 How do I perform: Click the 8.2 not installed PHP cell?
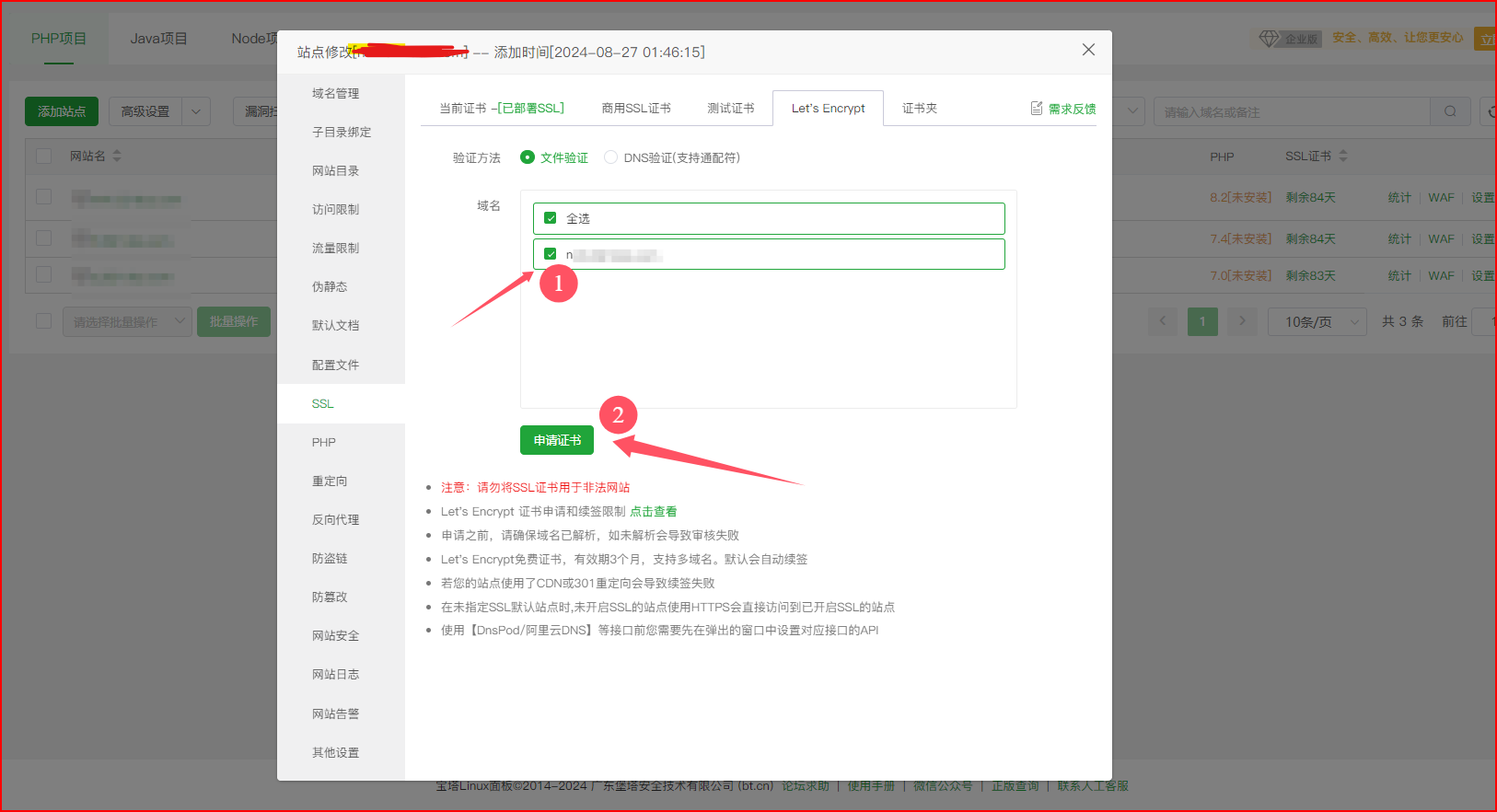pos(1240,198)
